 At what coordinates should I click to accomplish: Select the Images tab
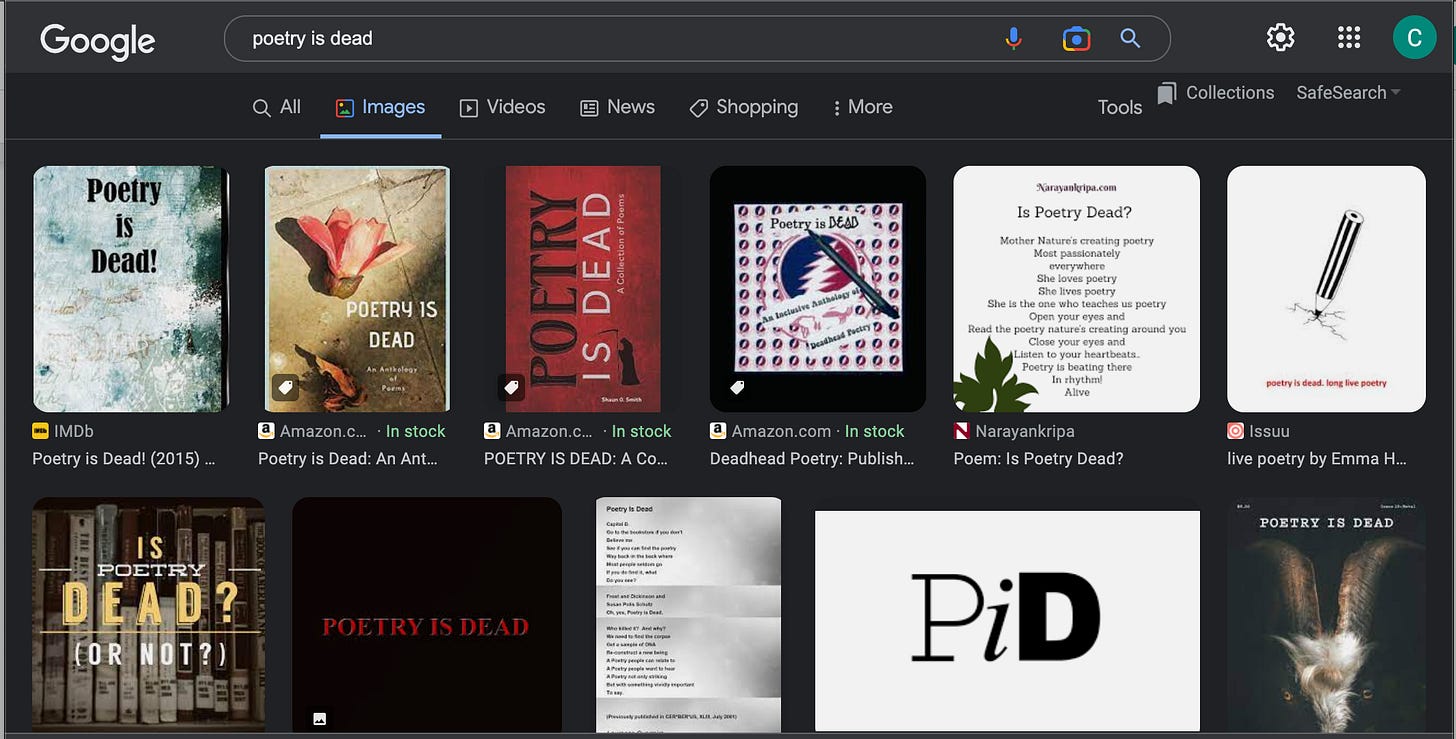pos(381,107)
